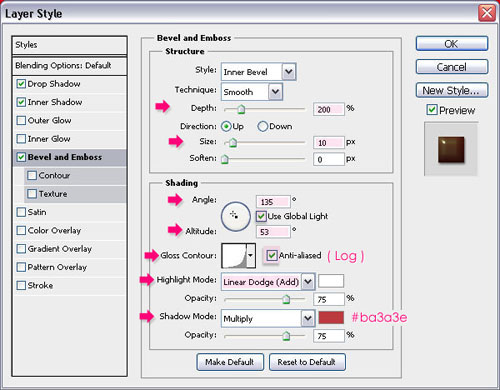The width and height of the screenshot is (500, 390).
Task: Click the Highlight Opacity slider thumb
Action: coord(286,299)
